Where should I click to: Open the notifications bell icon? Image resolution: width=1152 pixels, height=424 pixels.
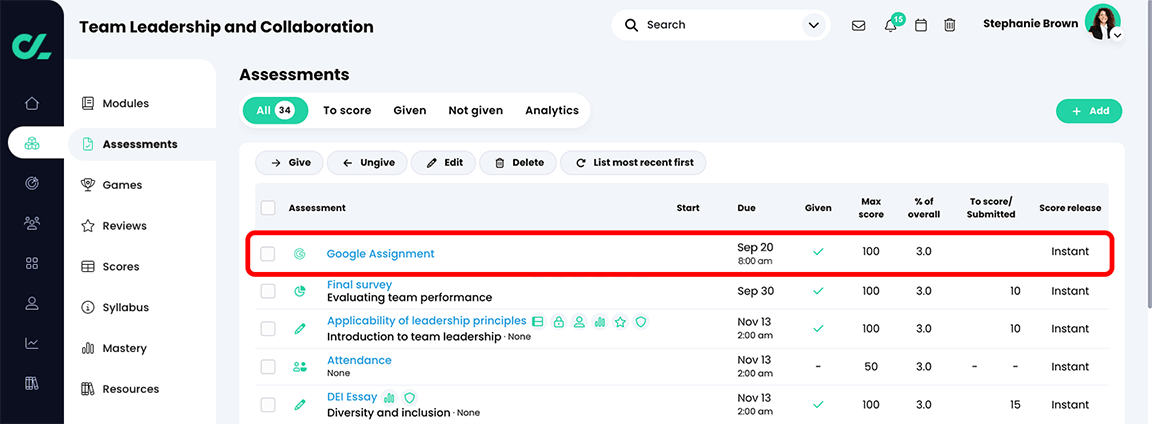click(890, 25)
